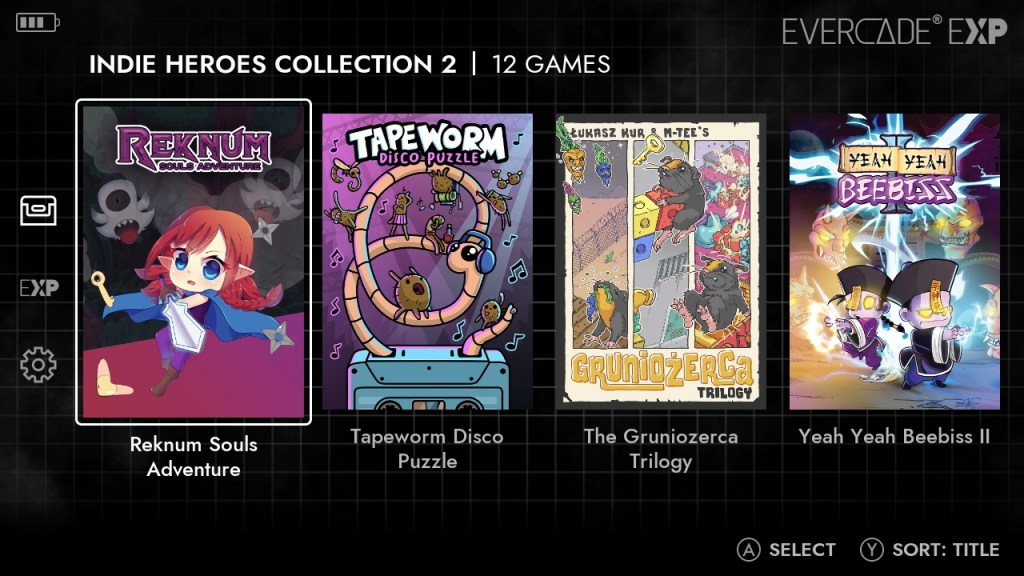Select the Tapeworm Disco Puzzle cover art

[x=427, y=261]
